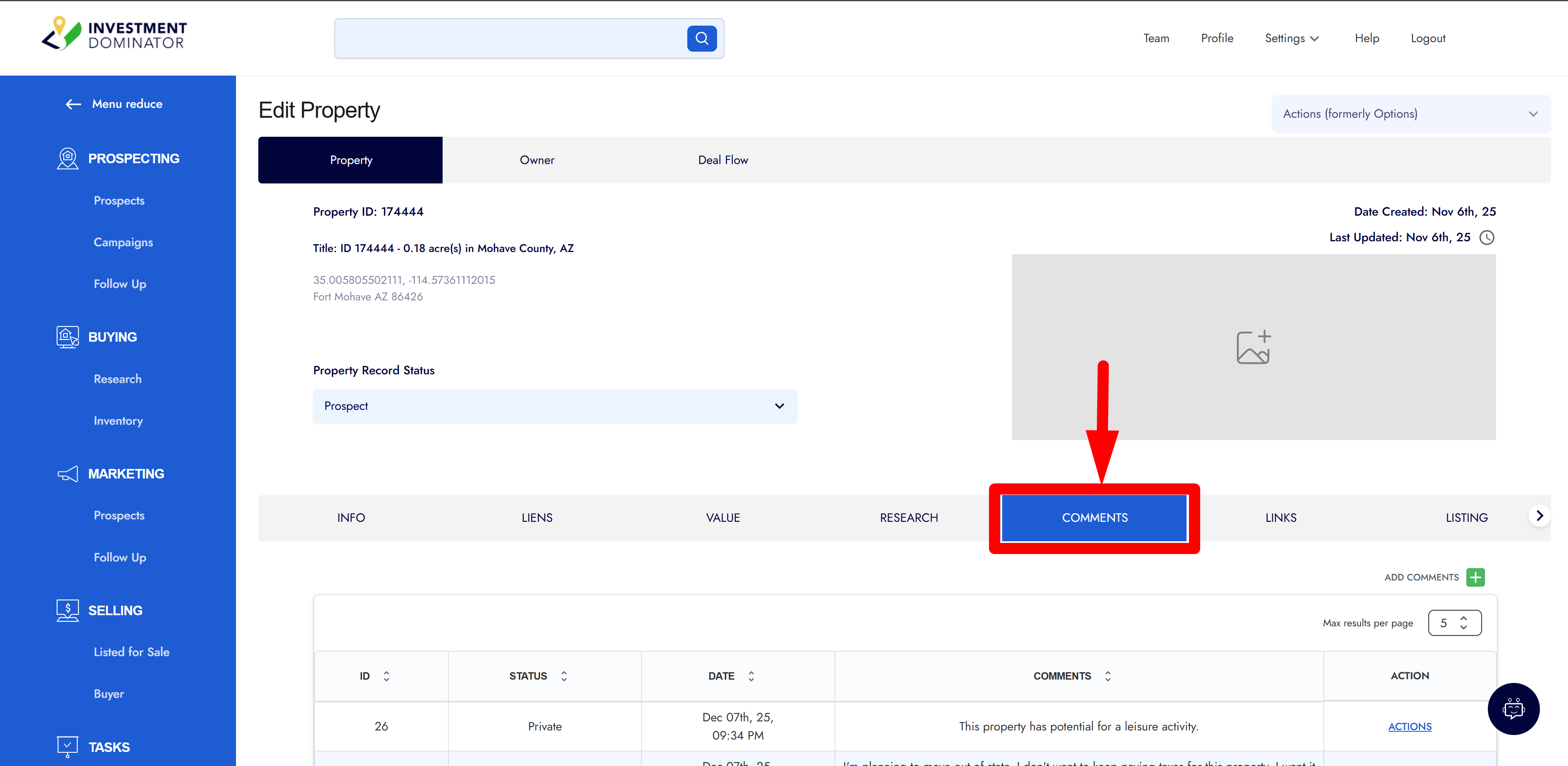Screen dimensions: 1568x766
Task: Switch to the Owner tab
Action: pos(536,160)
